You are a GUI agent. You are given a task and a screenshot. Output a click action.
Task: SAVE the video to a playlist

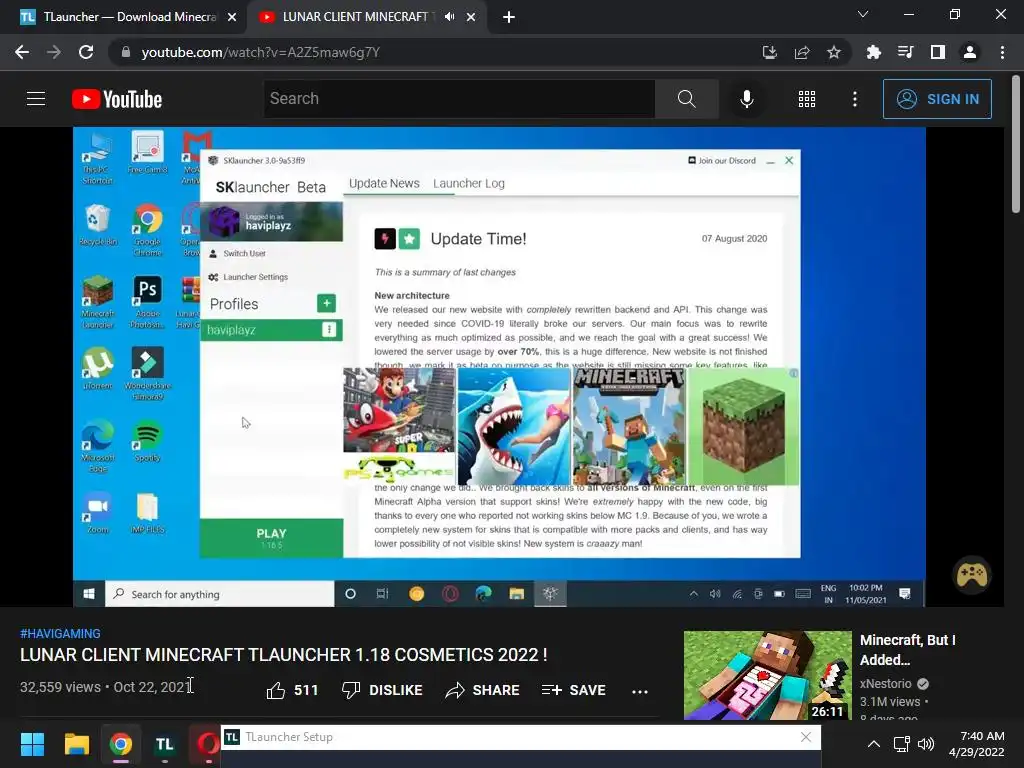(x=573, y=690)
